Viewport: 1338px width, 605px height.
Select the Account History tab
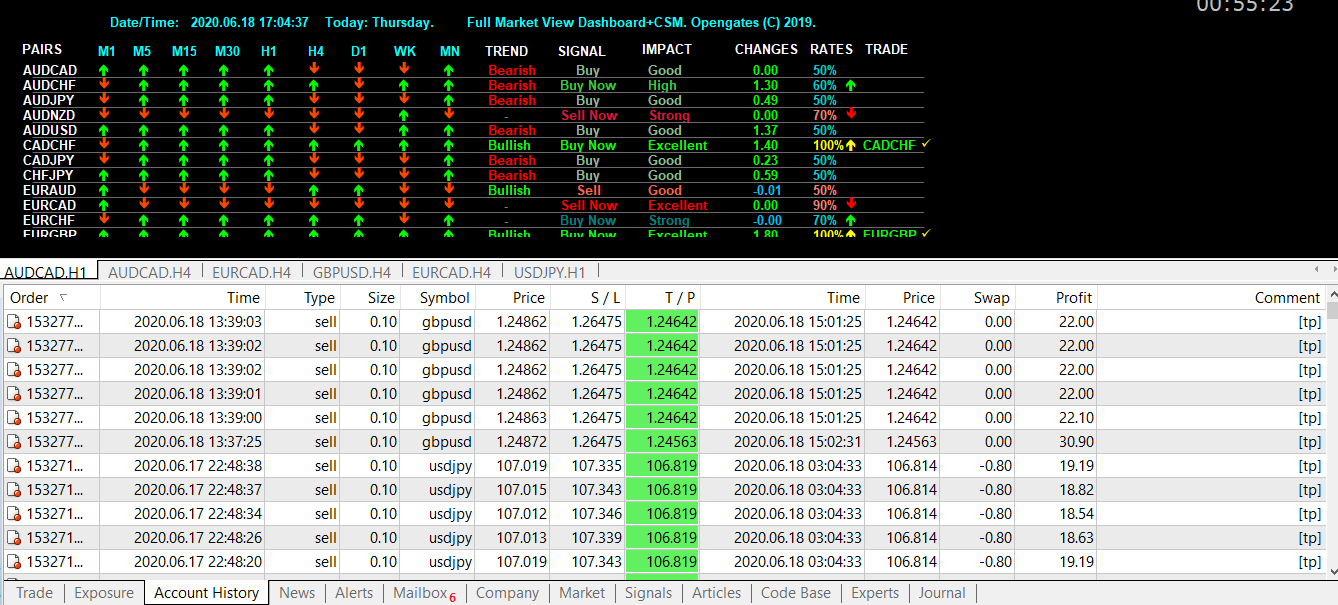[x=207, y=593]
